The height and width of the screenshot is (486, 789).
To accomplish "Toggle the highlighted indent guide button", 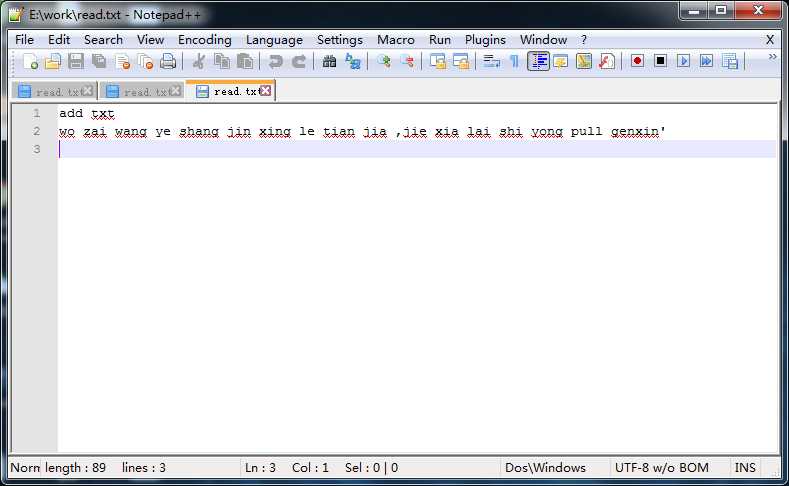I will [x=538, y=61].
